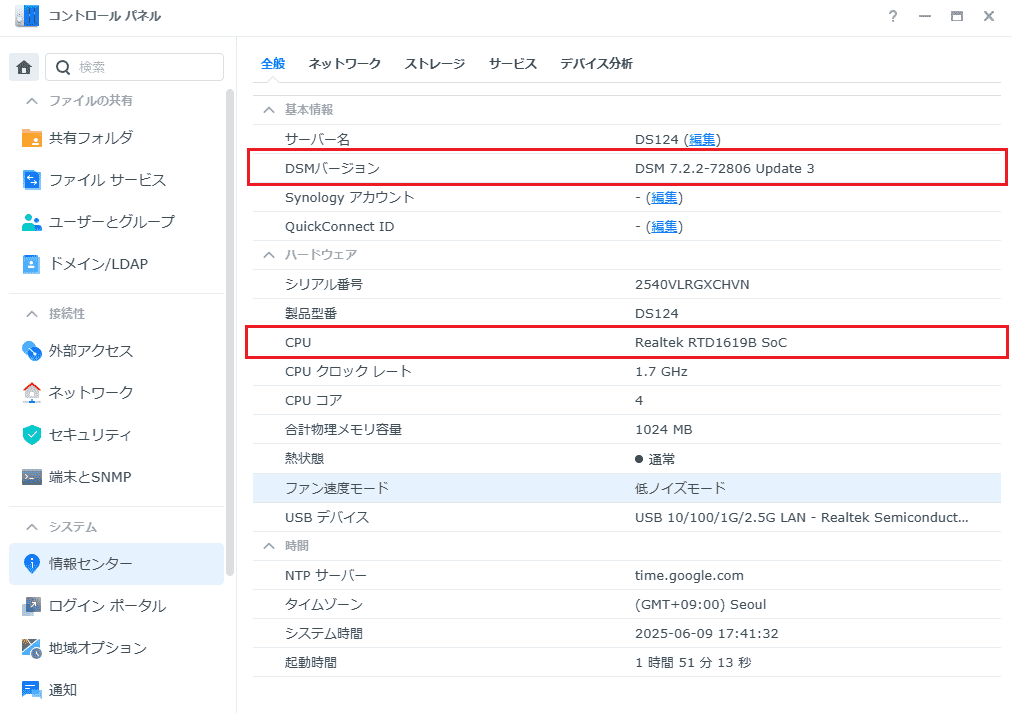
Task: Click 製品型番 label
Action: (x=311, y=314)
